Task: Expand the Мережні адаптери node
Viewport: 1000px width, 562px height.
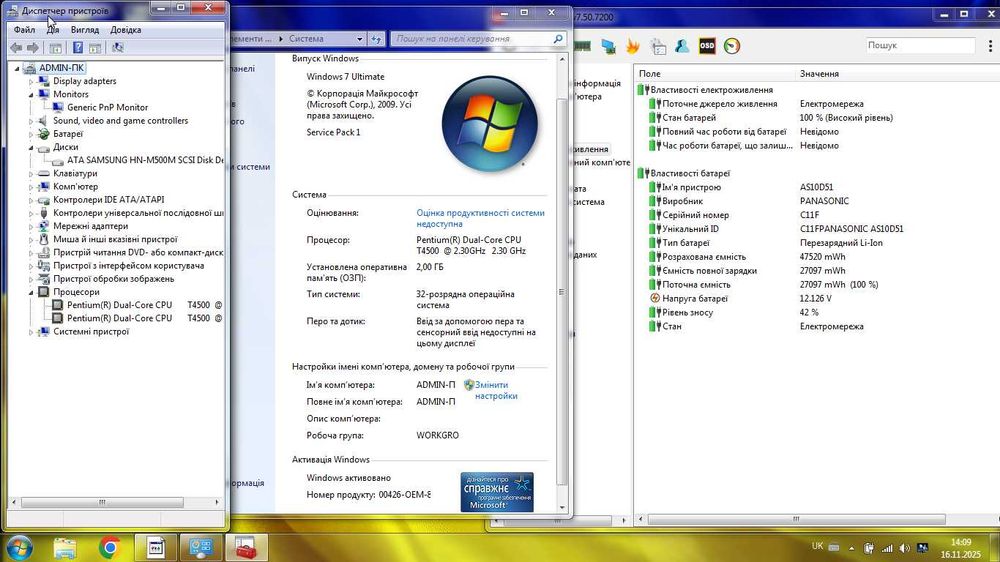Action: point(31,226)
